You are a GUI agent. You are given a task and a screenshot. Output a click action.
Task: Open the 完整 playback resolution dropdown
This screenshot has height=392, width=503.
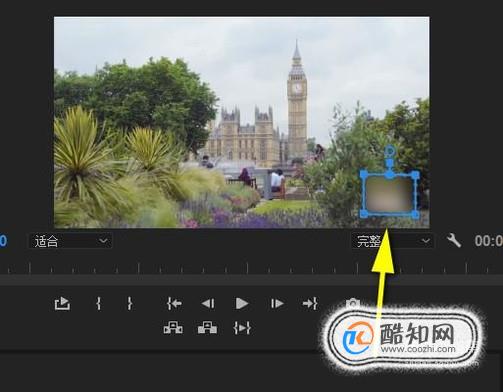[392, 241]
